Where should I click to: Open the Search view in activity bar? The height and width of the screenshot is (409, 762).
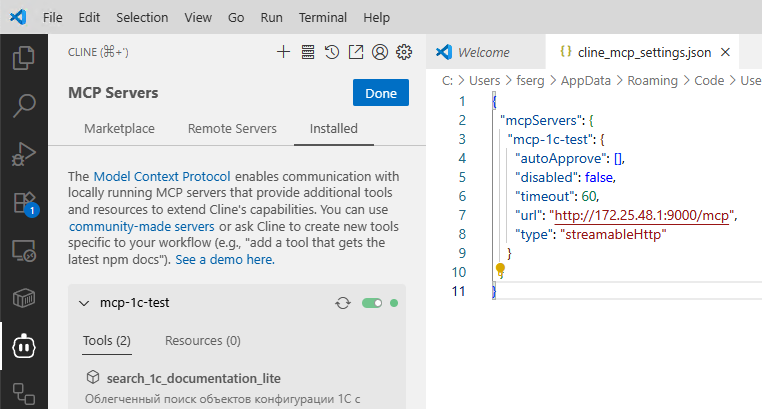click(x=23, y=105)
